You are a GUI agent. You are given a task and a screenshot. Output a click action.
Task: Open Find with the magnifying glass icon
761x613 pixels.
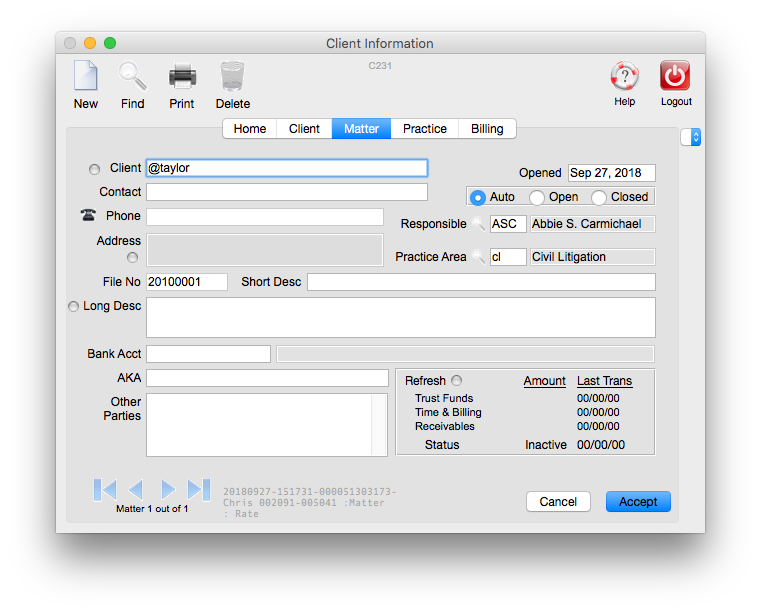coord(132,77)
